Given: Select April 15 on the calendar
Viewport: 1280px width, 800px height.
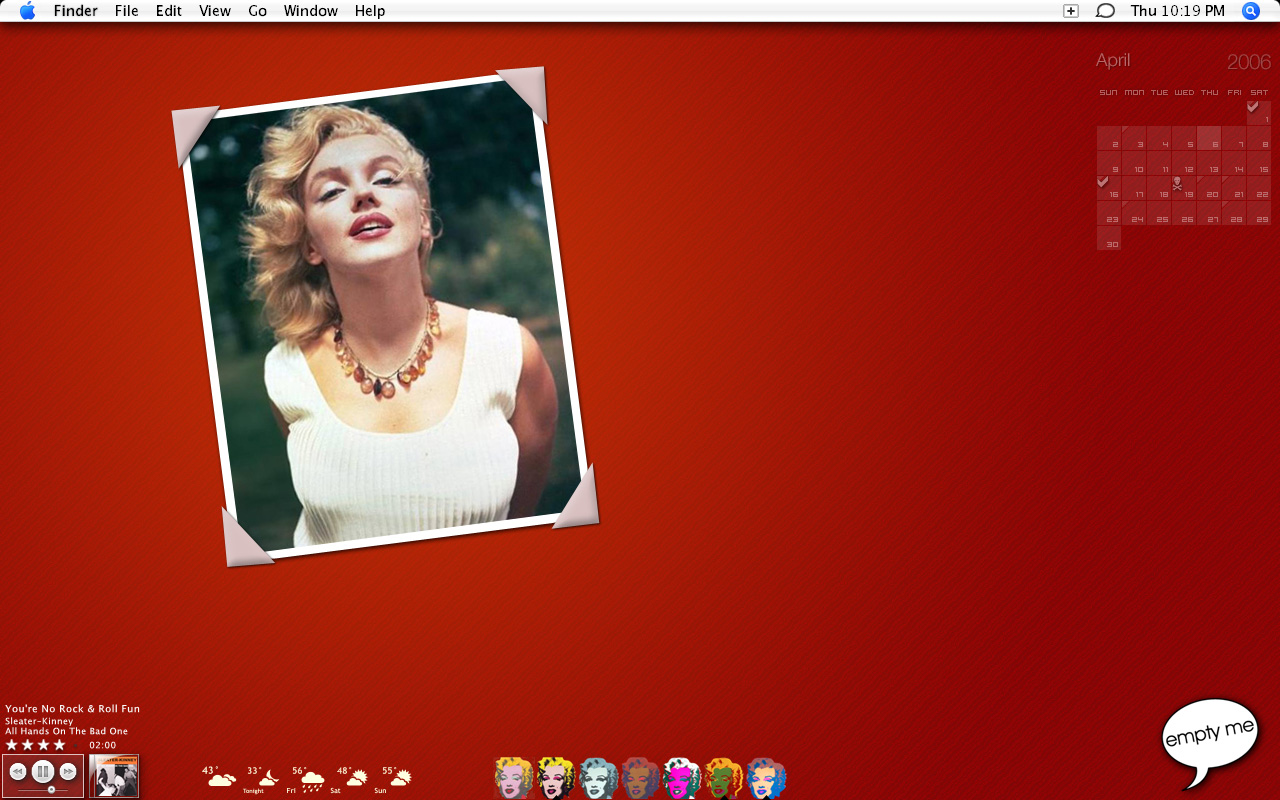Looking at the screenshot, I should pos(1259,163).
